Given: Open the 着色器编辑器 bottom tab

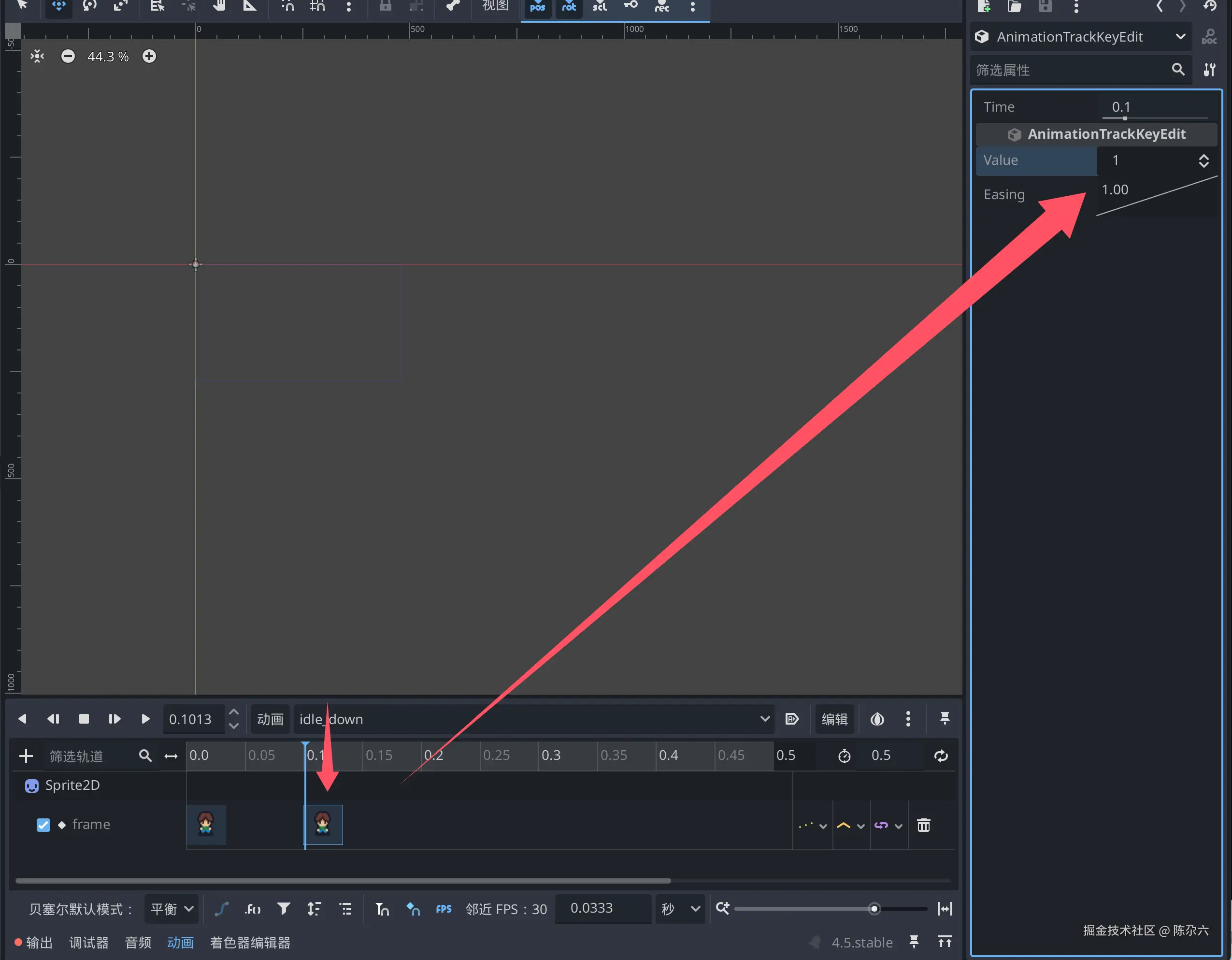Looking at the screenshot, I should tap(250, 943).
